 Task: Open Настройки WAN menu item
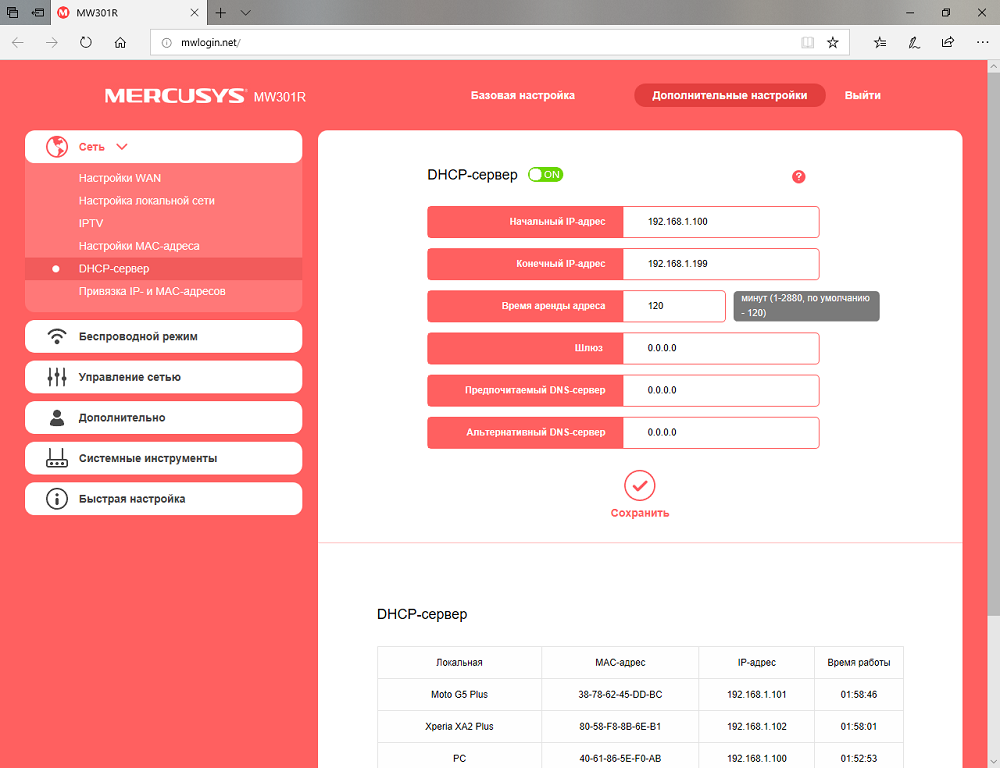coord(120,178)
